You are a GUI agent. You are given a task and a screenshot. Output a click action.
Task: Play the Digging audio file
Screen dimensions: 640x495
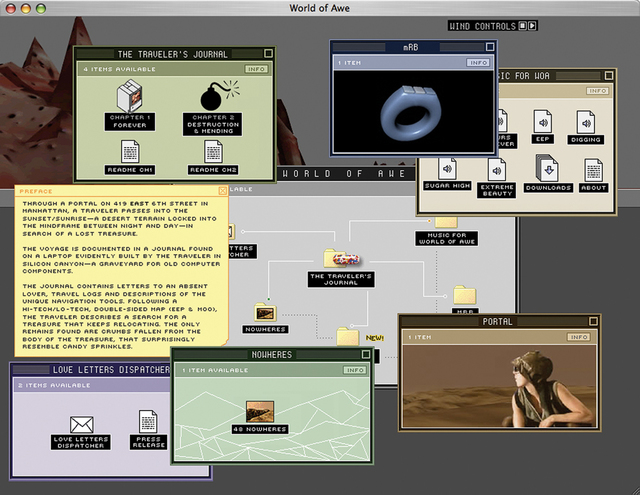tap(585, 122)
